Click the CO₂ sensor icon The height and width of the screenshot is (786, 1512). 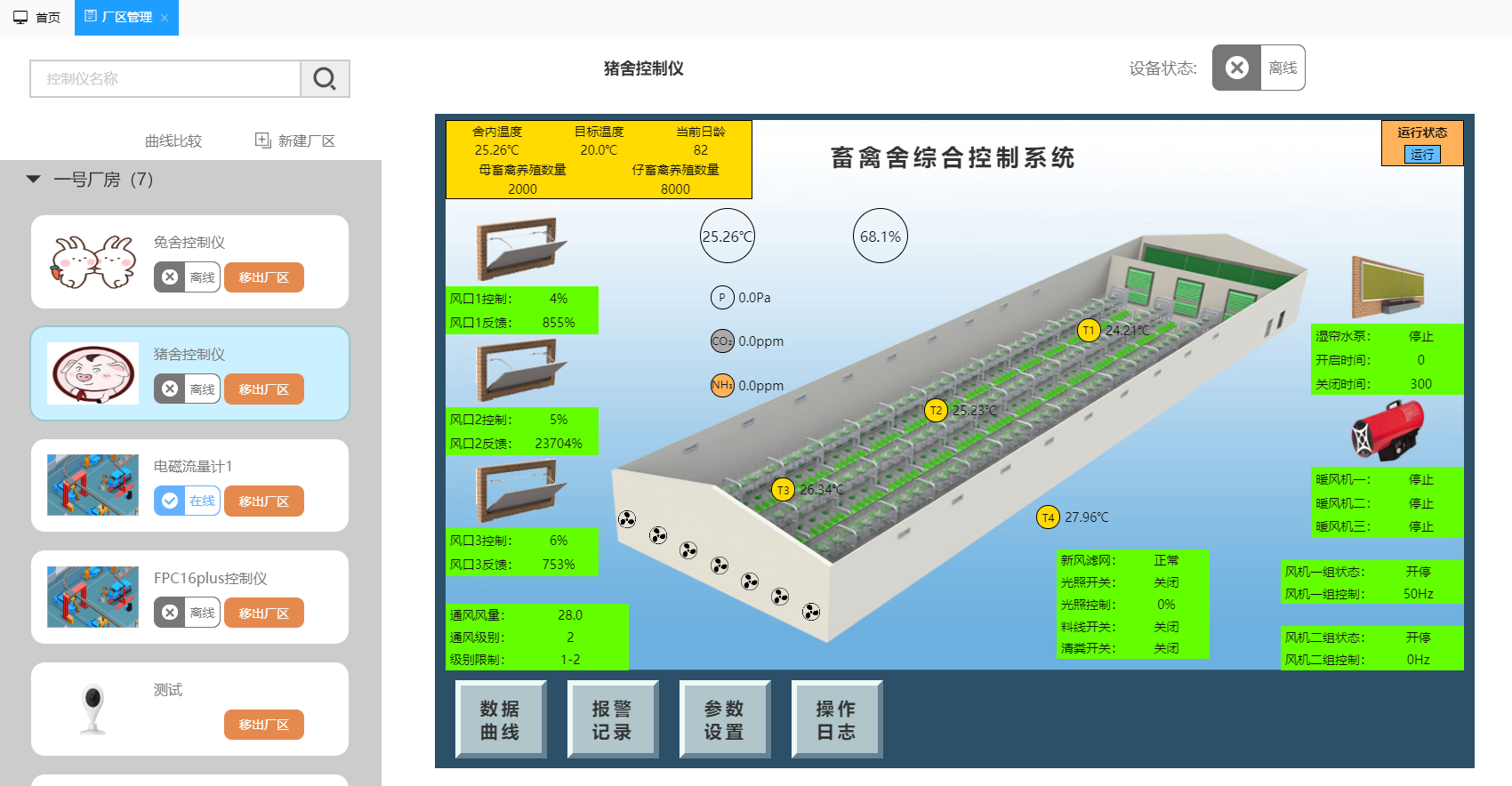pos(722,341)
